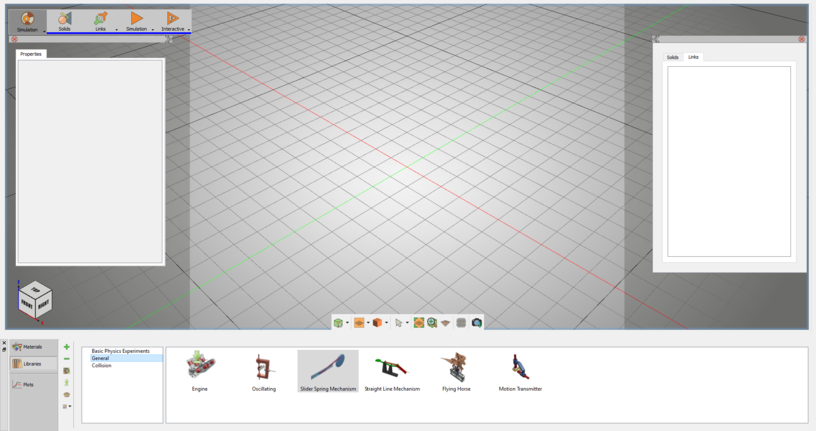Toggle the ground plane visibility icon
The height and width of the screenshot is (431, 816).
tap(446, 323)
